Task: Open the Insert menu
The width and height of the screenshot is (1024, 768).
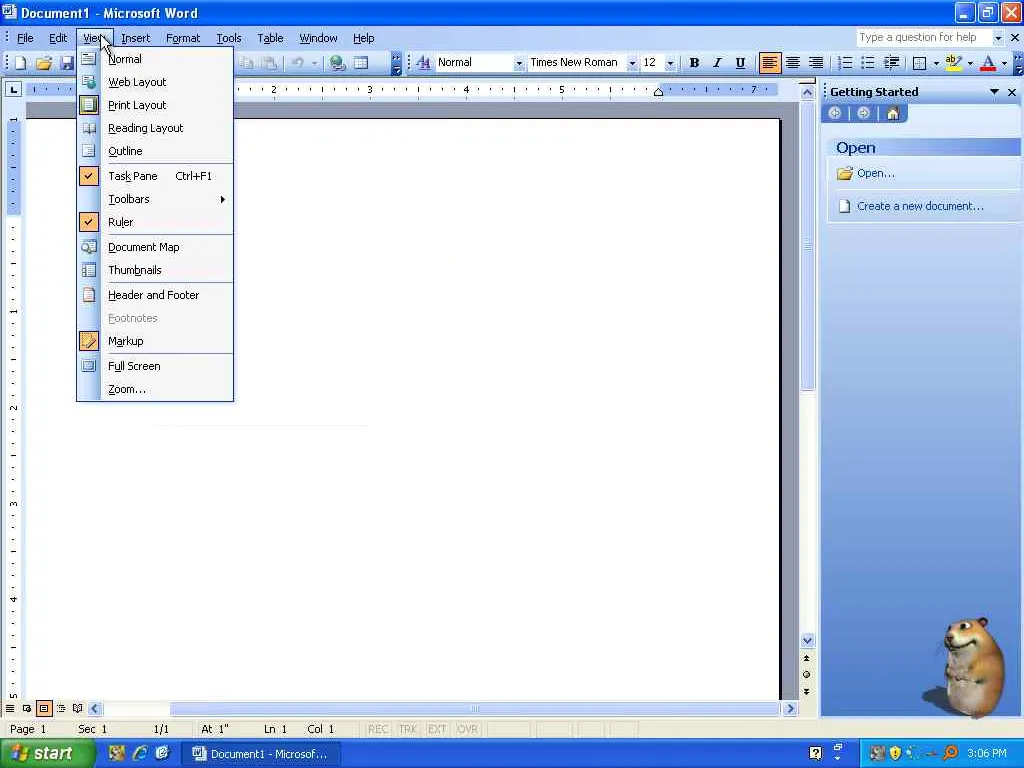Action: click(x=135, y=38)
